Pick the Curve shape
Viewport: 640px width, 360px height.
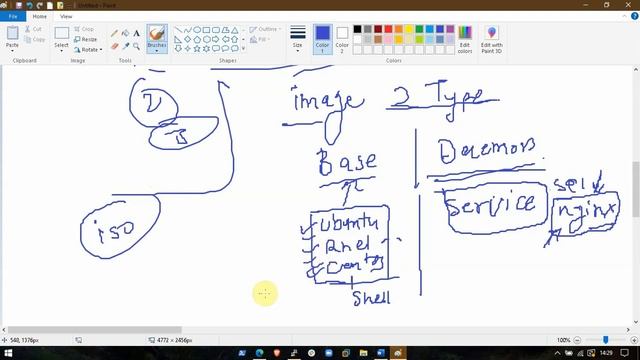(x=187, y=30)
